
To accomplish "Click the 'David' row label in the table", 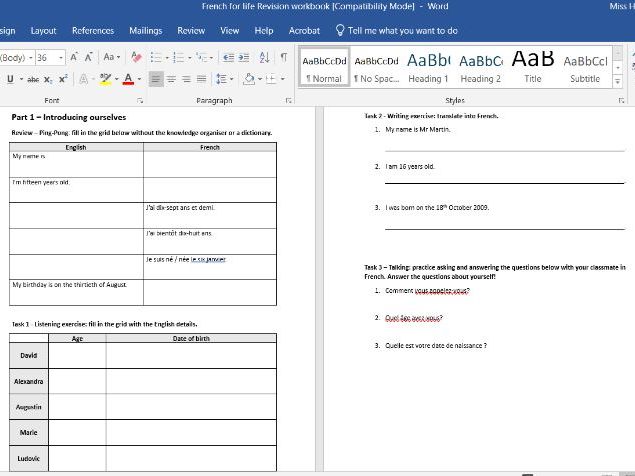I will coord(28,355).
